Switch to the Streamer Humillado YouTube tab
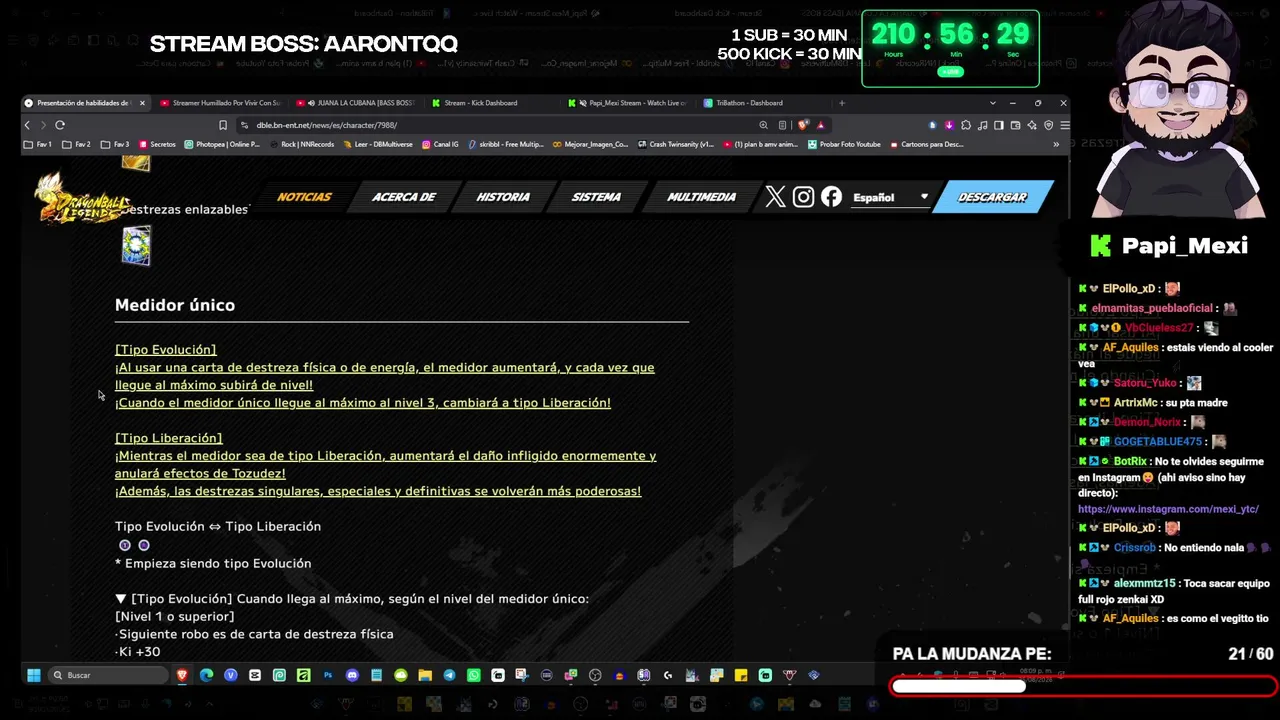Viewport: 1280px width, 720px height. click(x=221, y=103)
